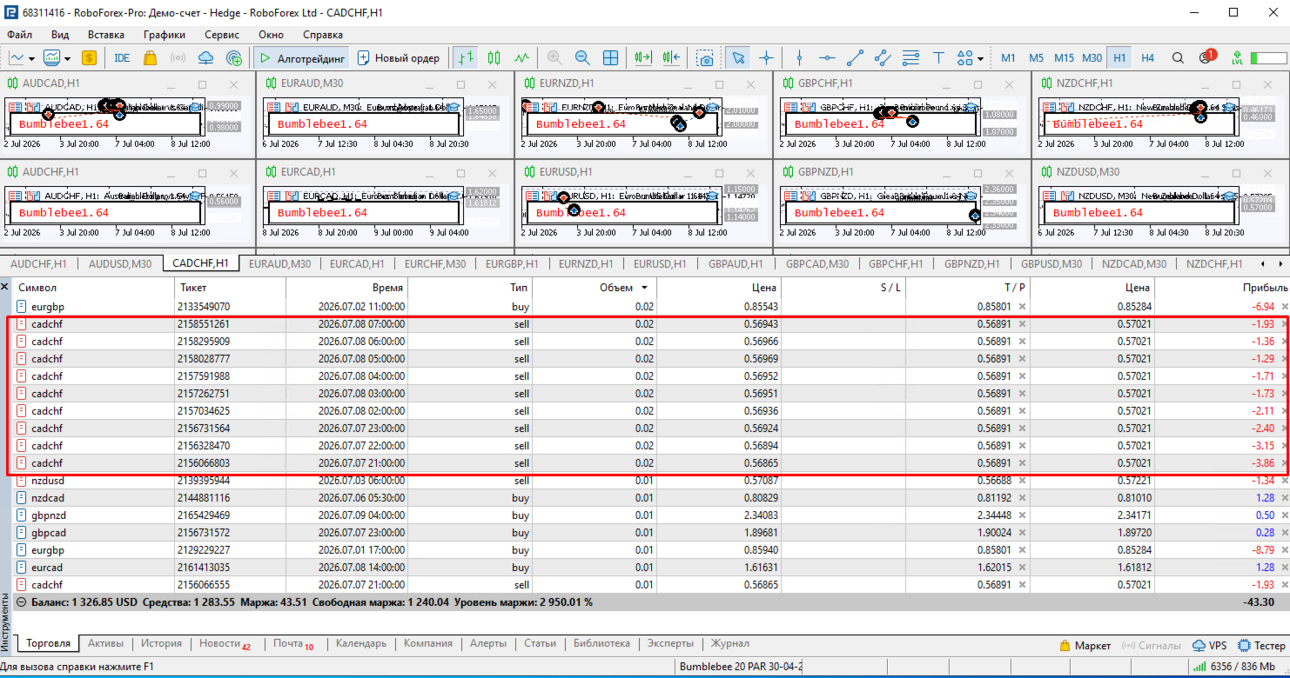Open the Market shopping bag toolbar icon
The image size is (1290, 678).
pyautogui.click(x=150, y=58)
